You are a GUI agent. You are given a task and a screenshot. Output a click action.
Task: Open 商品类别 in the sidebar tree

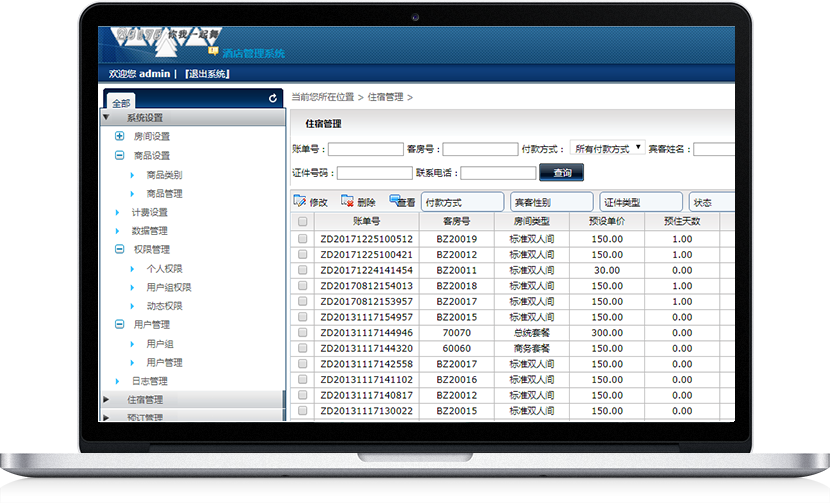164,174
